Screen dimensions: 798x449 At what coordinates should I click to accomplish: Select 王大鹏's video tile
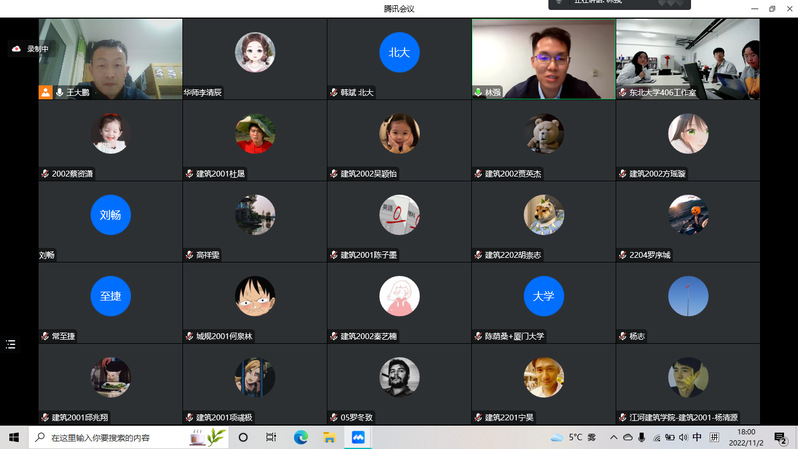click(x=110, y=58)
